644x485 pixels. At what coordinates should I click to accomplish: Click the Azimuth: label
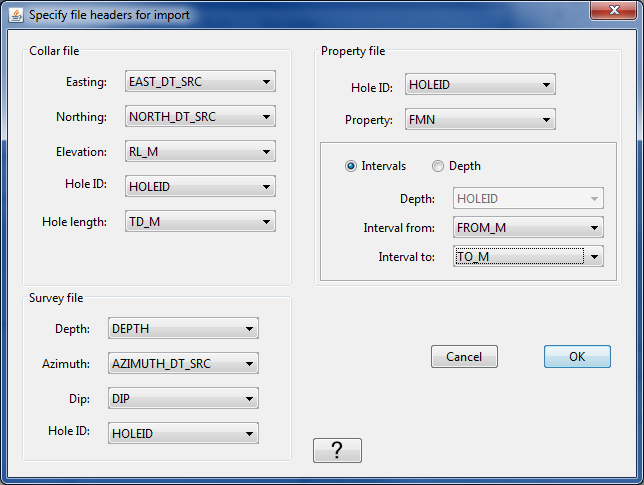click(x=66, y=364)
